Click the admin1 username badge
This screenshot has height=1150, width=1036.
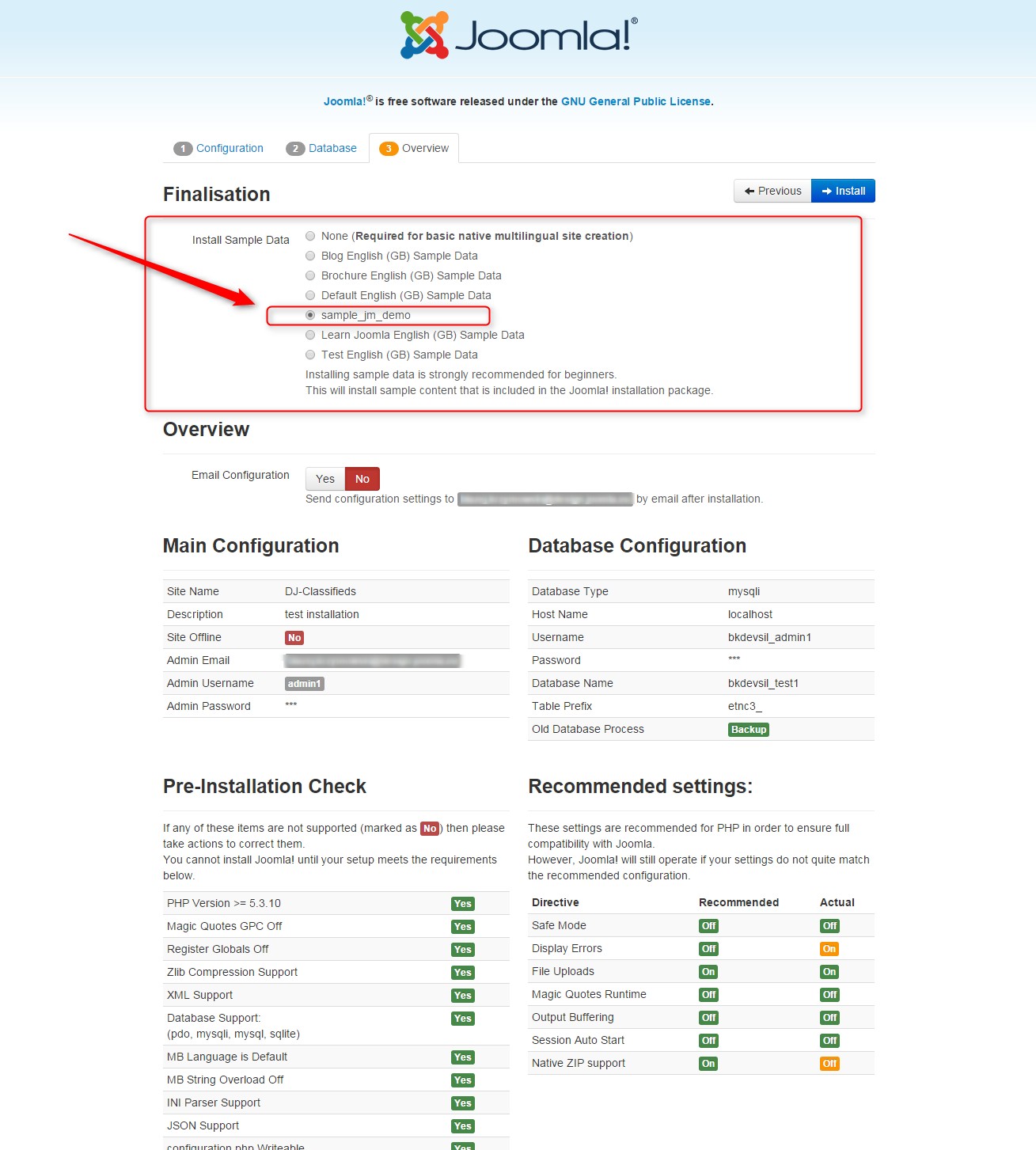pyautogui.click(x=305, y=684)
